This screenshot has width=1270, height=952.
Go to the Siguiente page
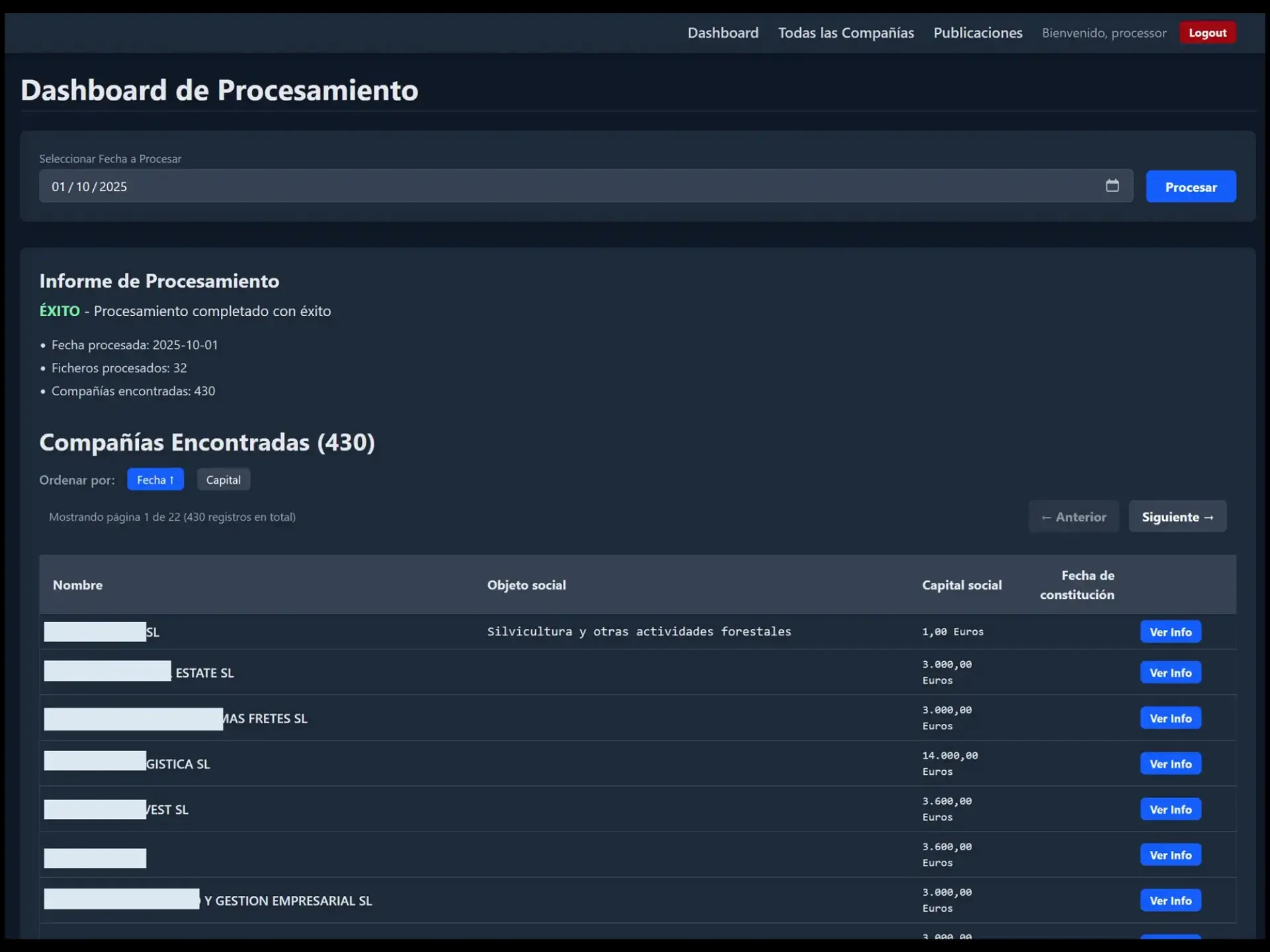(1177, 516)
